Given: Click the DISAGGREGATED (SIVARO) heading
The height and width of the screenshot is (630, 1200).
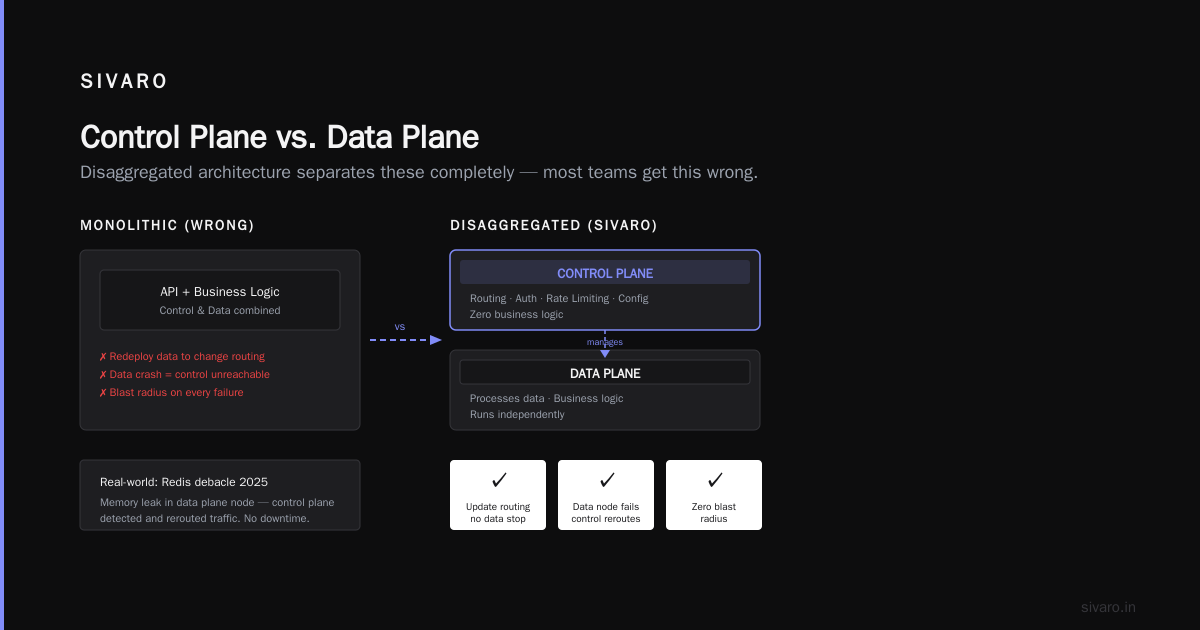Looking at the screenshot, I should tap(554, 226).
